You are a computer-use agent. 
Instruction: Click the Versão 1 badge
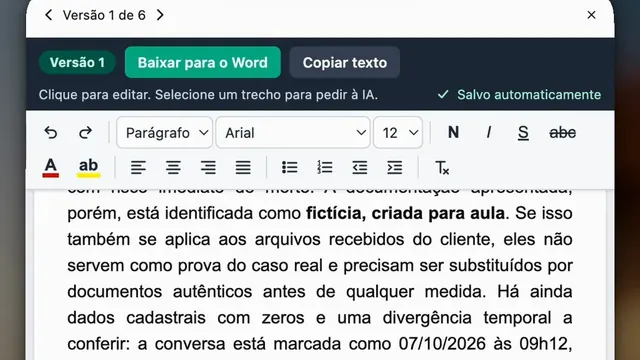point(77,62)
